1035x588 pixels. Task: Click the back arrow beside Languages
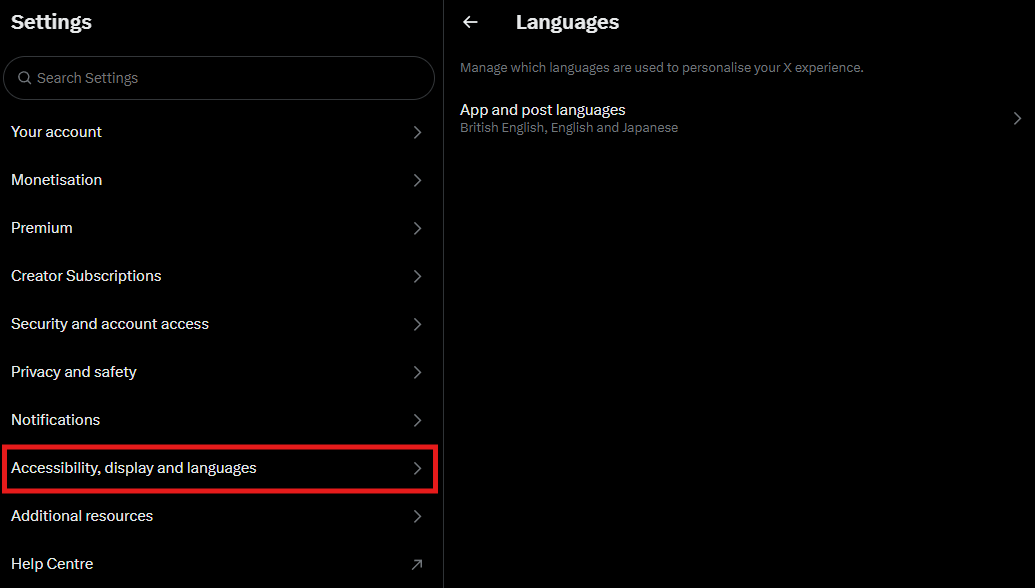point(470,22)
